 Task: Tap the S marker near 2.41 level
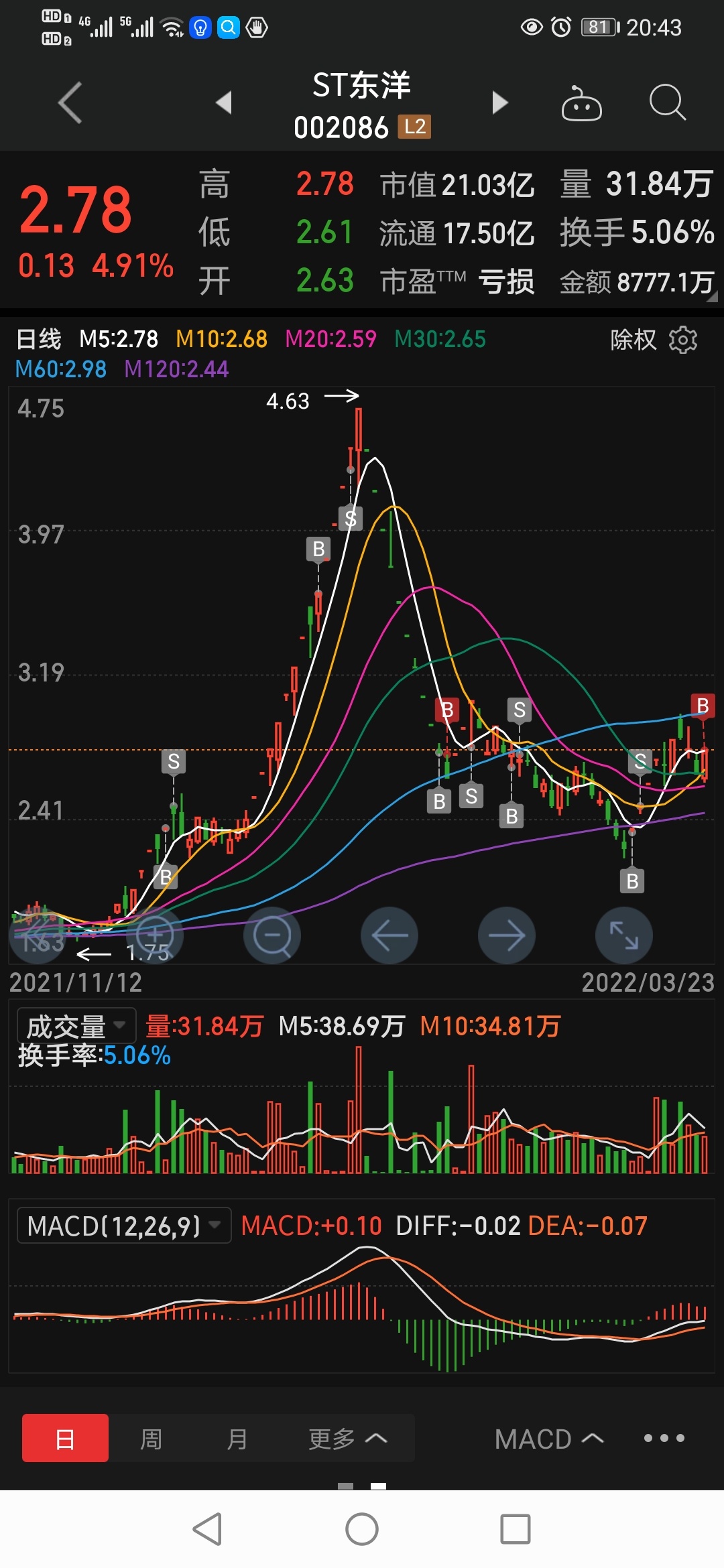tap(174, 762)
